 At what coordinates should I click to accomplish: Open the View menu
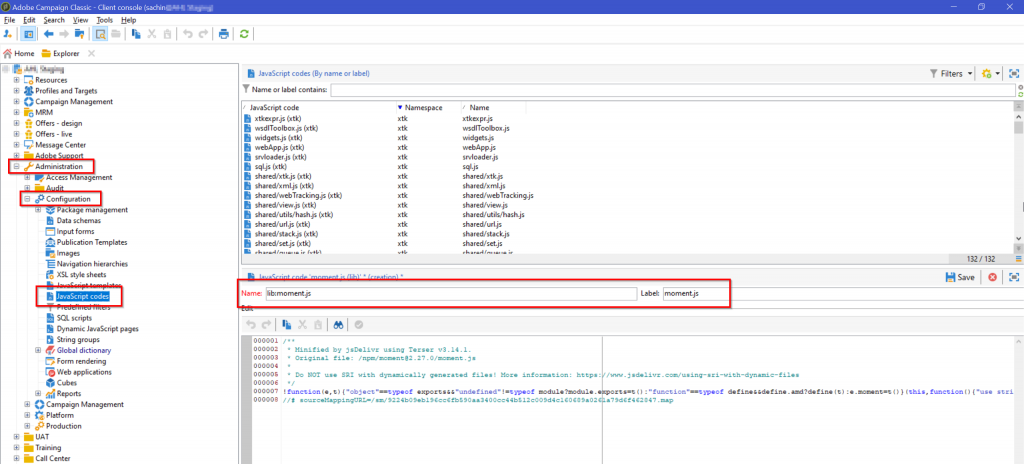click(x=80, y=20)
